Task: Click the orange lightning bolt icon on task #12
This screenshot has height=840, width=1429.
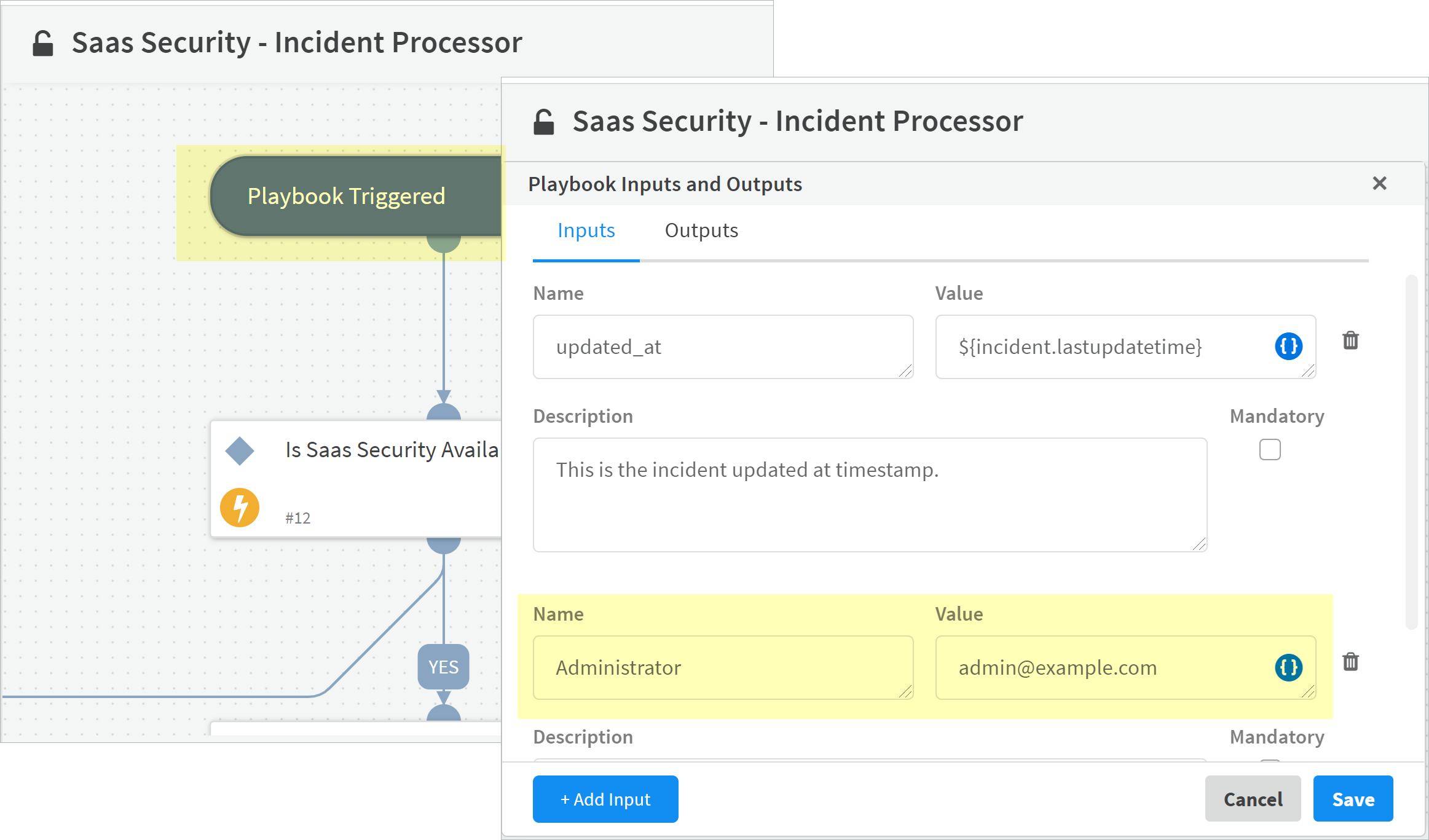Action: tap(240, 508)
